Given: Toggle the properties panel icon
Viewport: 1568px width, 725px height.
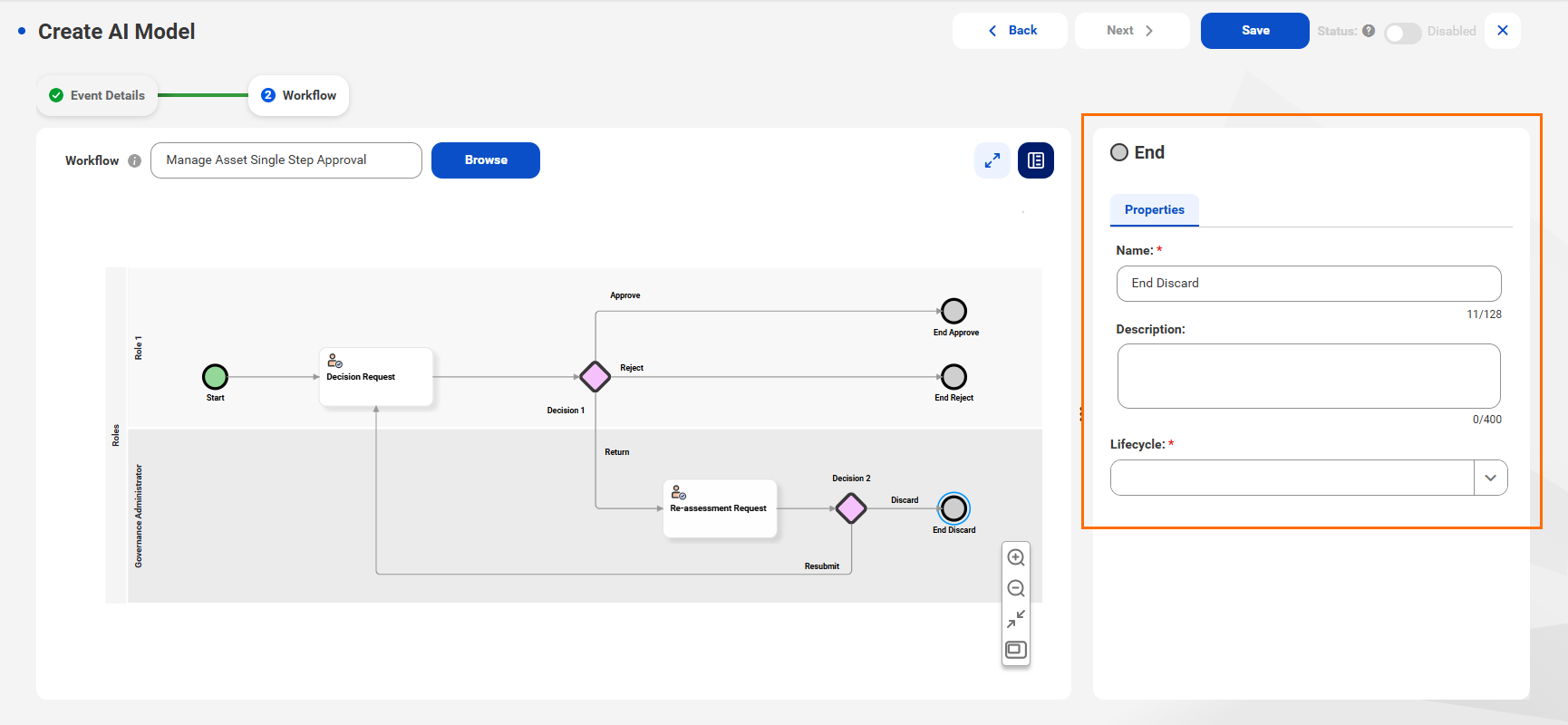Looking at the screenshot, I should (1036, 160).
